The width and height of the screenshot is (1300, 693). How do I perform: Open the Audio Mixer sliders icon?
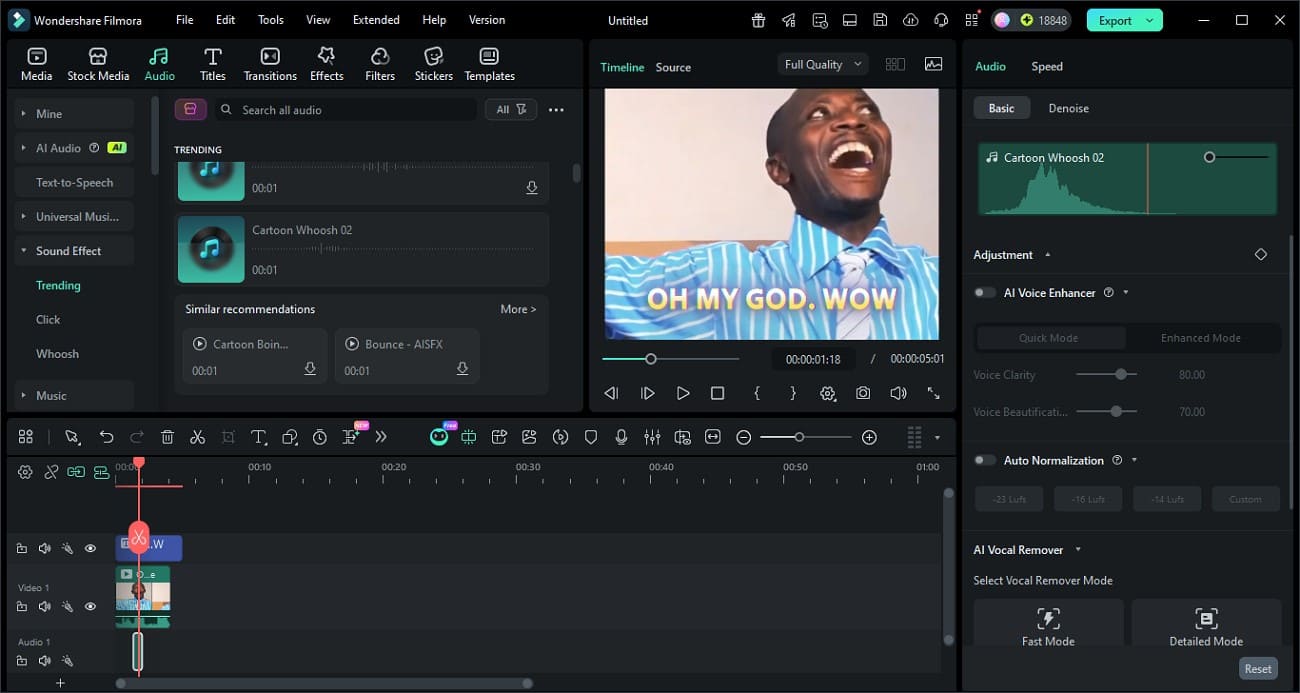tap(652, 436)
